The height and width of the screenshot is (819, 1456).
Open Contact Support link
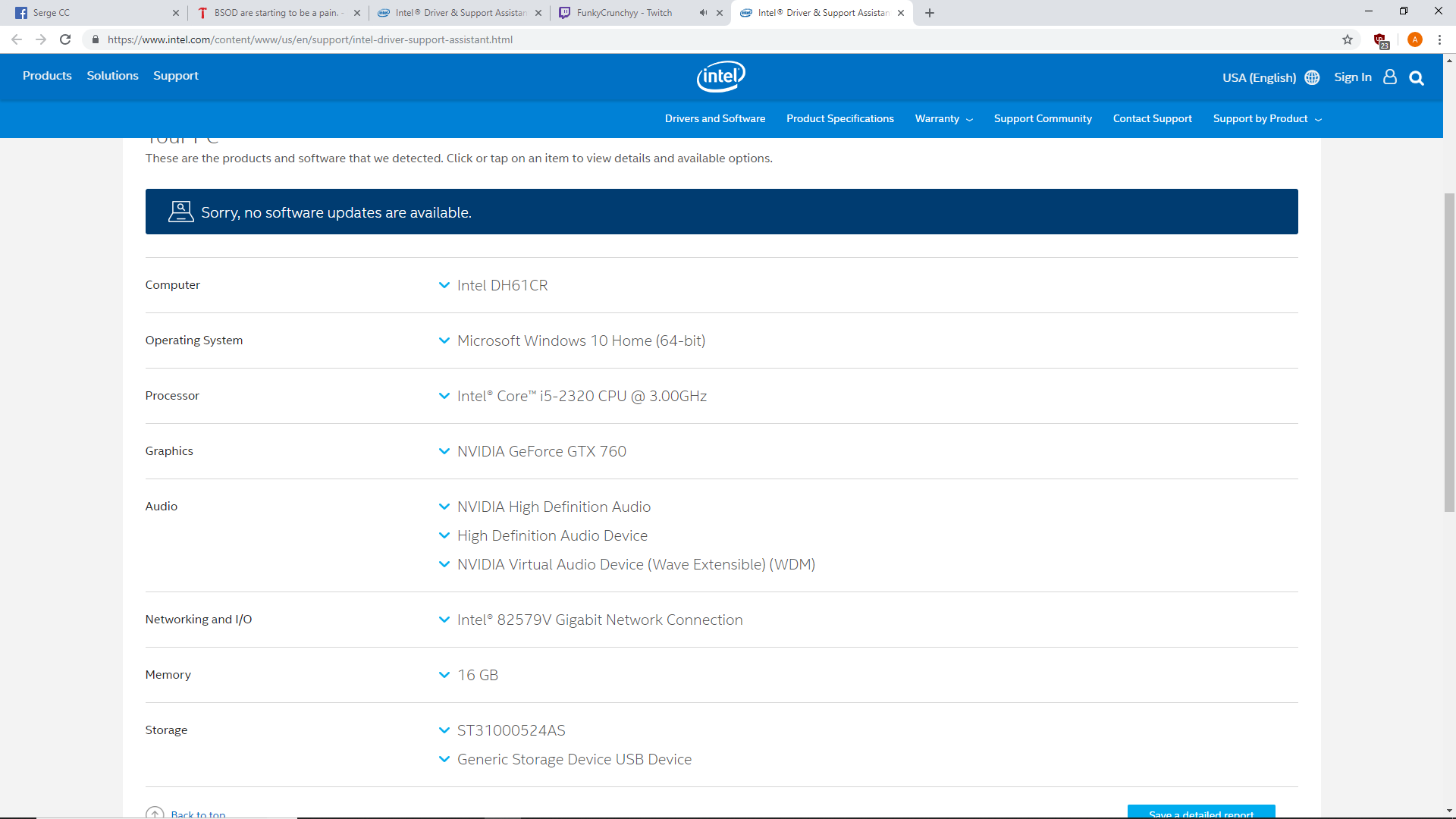pyautogui.click(x=1153, y=119)
